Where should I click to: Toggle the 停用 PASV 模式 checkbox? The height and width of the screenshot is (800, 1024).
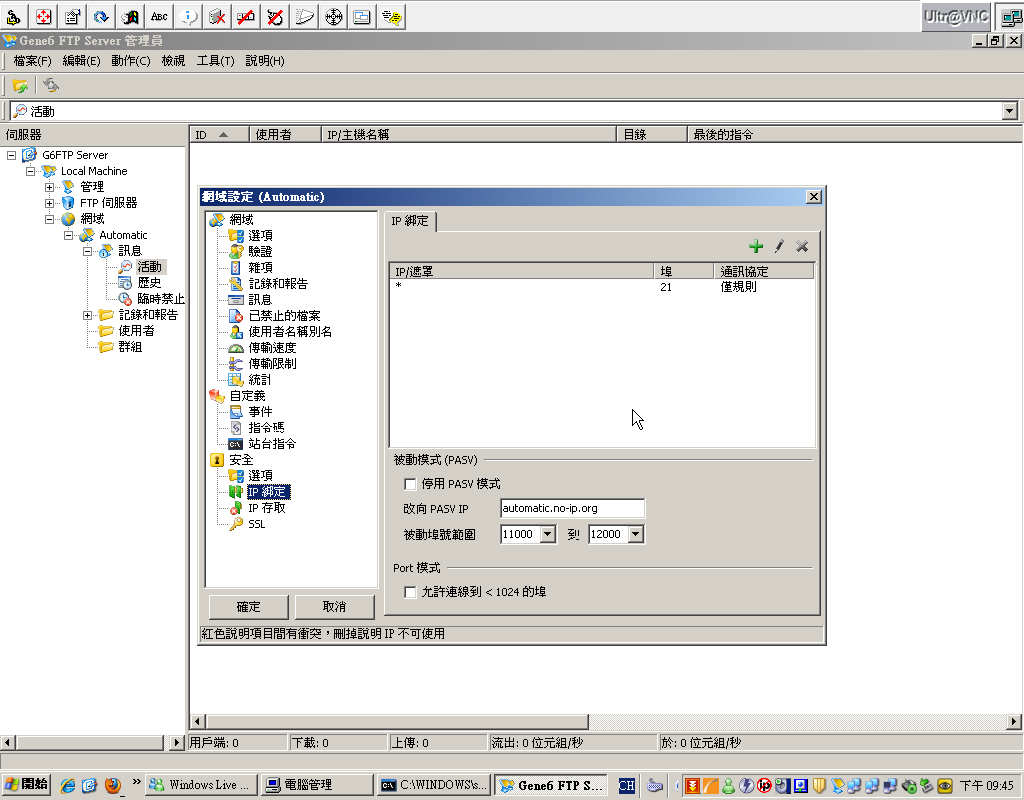click(x=410, y=484)
